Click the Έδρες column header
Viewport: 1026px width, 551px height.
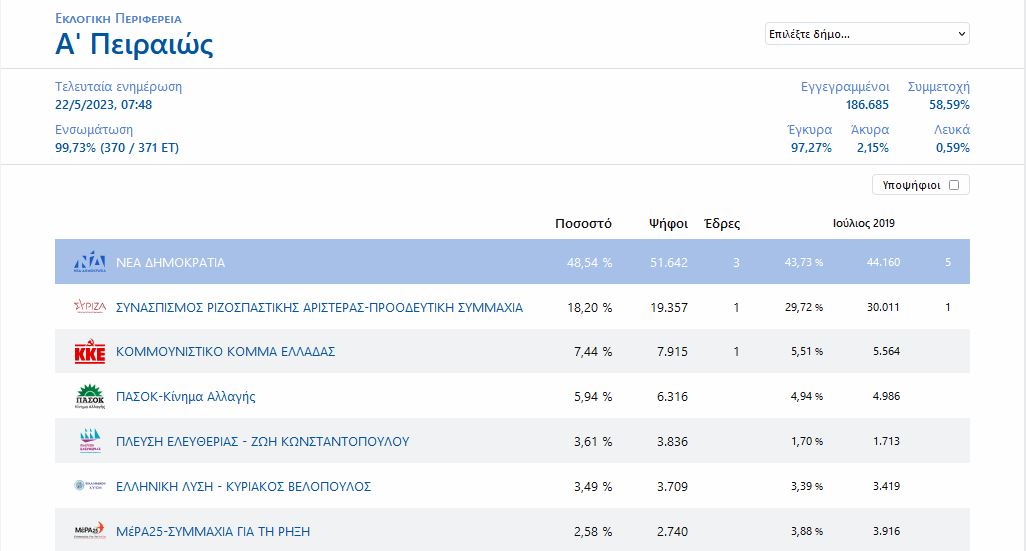coord(722,223)
